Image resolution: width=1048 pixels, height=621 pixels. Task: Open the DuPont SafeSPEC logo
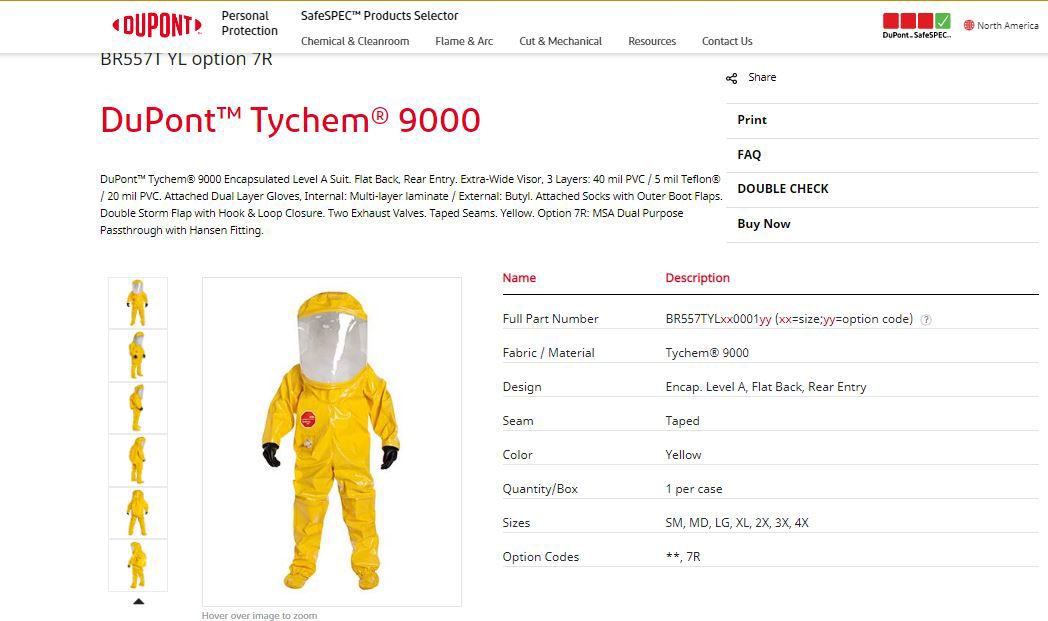click(916, 25)
